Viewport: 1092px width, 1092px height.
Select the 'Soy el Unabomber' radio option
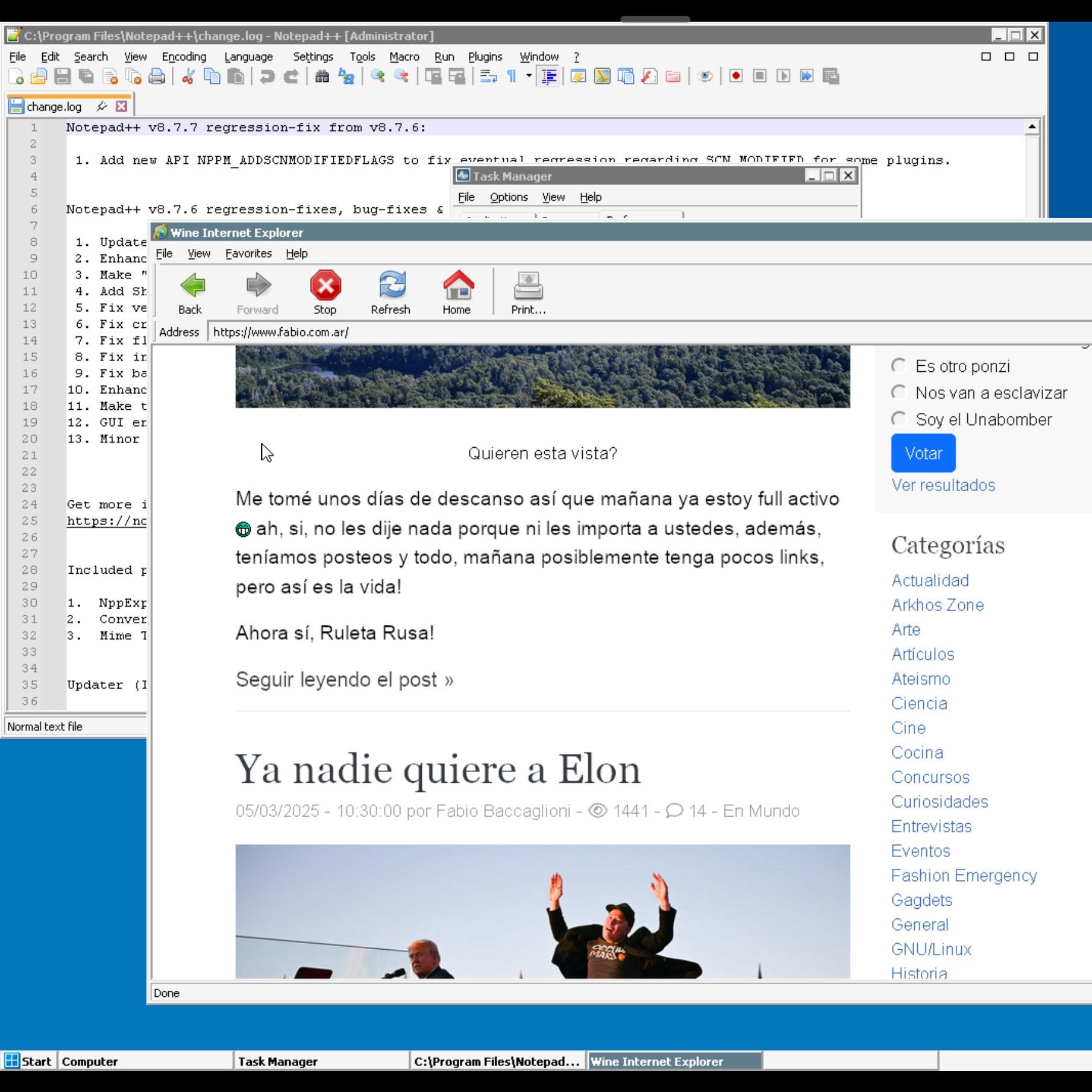tap(899, 419)
